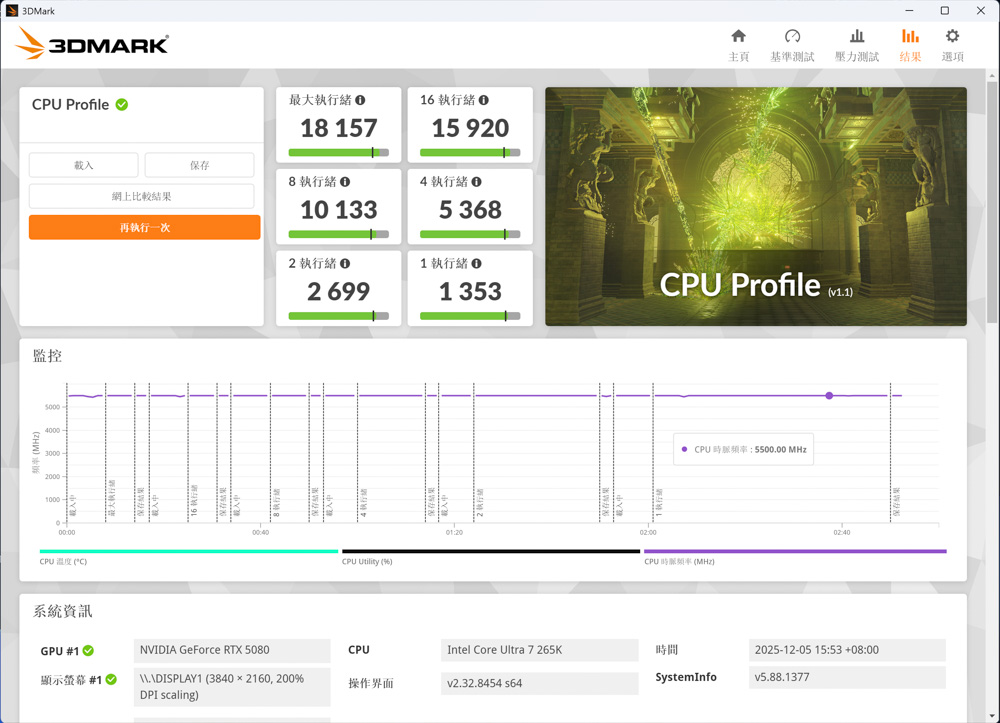Click info icon beside 2 執行緒
The image size is (1000, 723).
coord(345,264)
